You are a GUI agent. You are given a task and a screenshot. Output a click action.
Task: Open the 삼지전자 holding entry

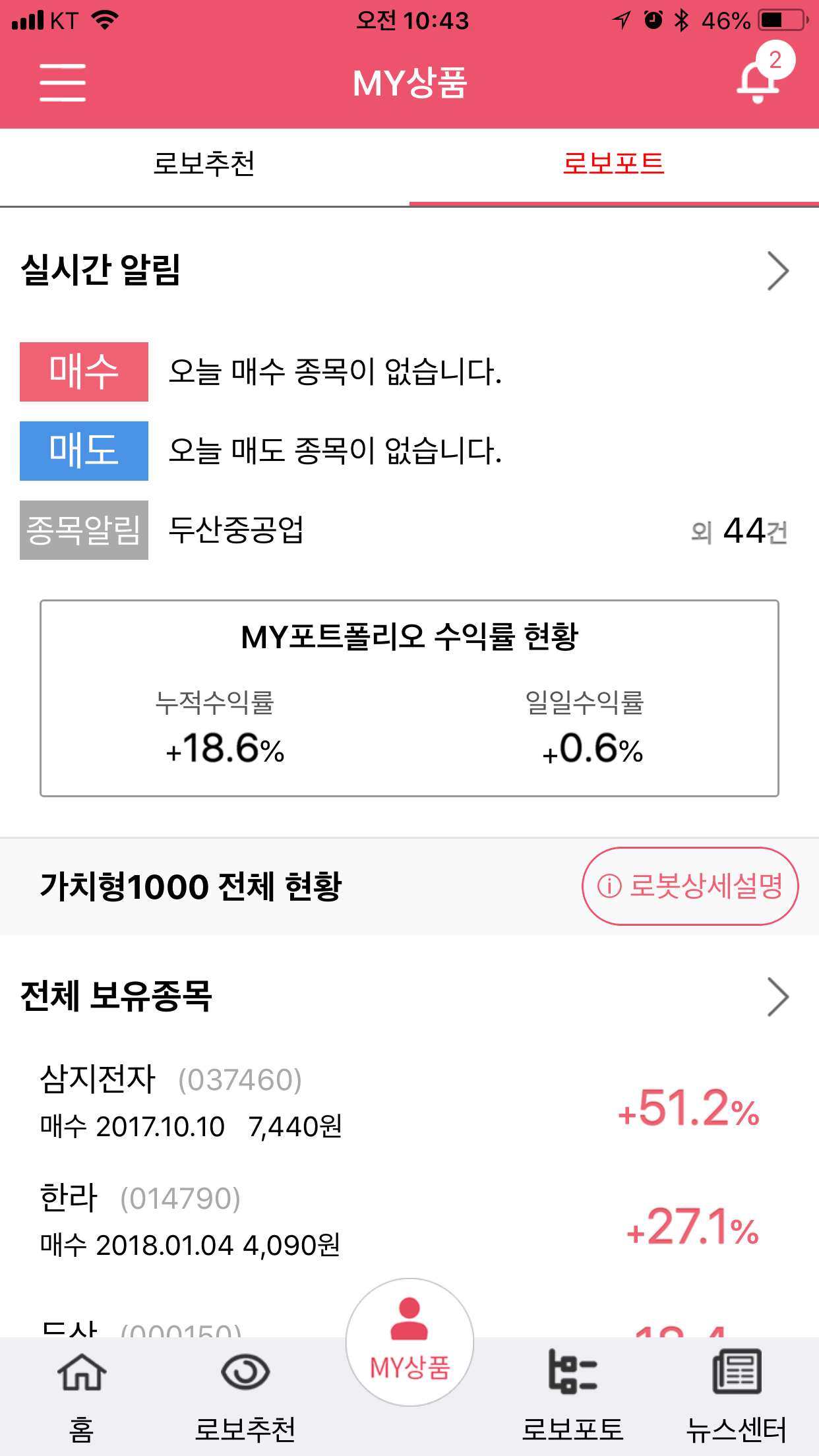click(x=396, y=1103)
